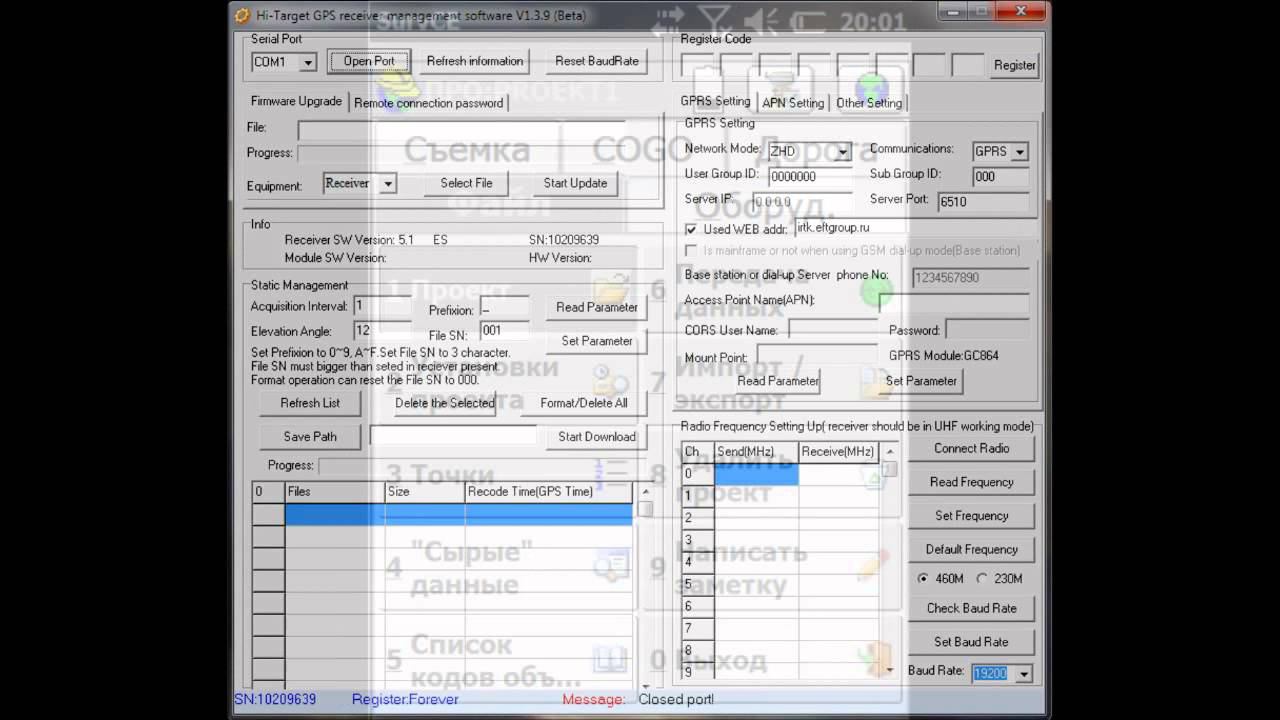1280x720 pixels.
Task: Click the frequency table scrollbar down arrow
Action: [890, 670]
